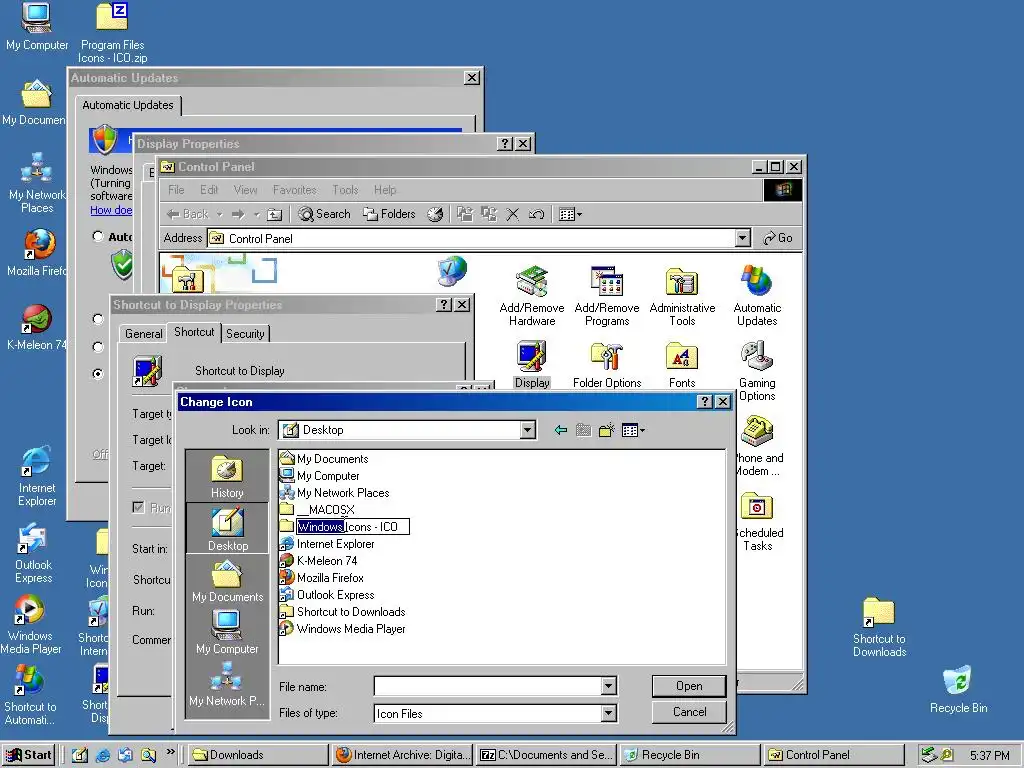The width and height of the screenshot is (1024, 768).
Task: Go up one level in Change Icon dialog
Action: tap(583, 430)
